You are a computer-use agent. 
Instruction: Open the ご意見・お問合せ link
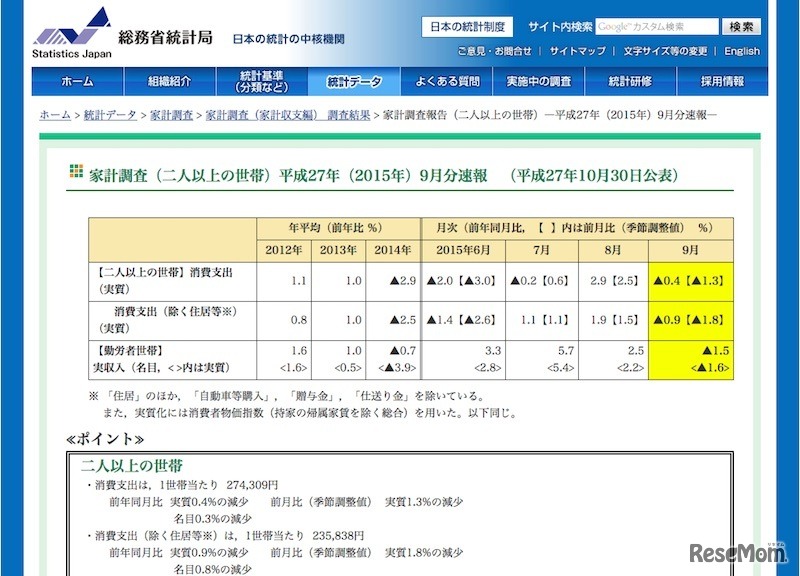494,51
